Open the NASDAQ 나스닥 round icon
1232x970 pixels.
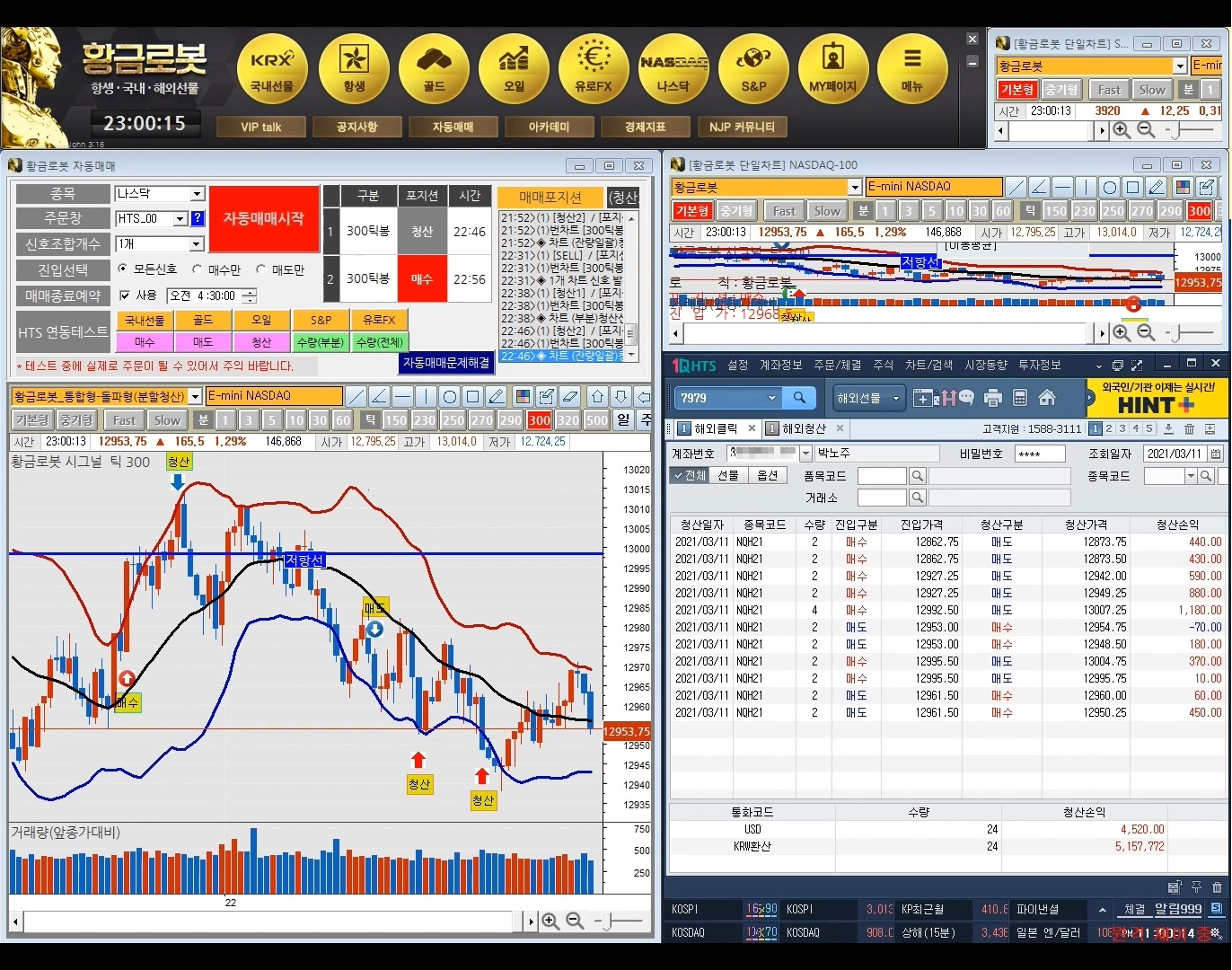tap(673, 69)
